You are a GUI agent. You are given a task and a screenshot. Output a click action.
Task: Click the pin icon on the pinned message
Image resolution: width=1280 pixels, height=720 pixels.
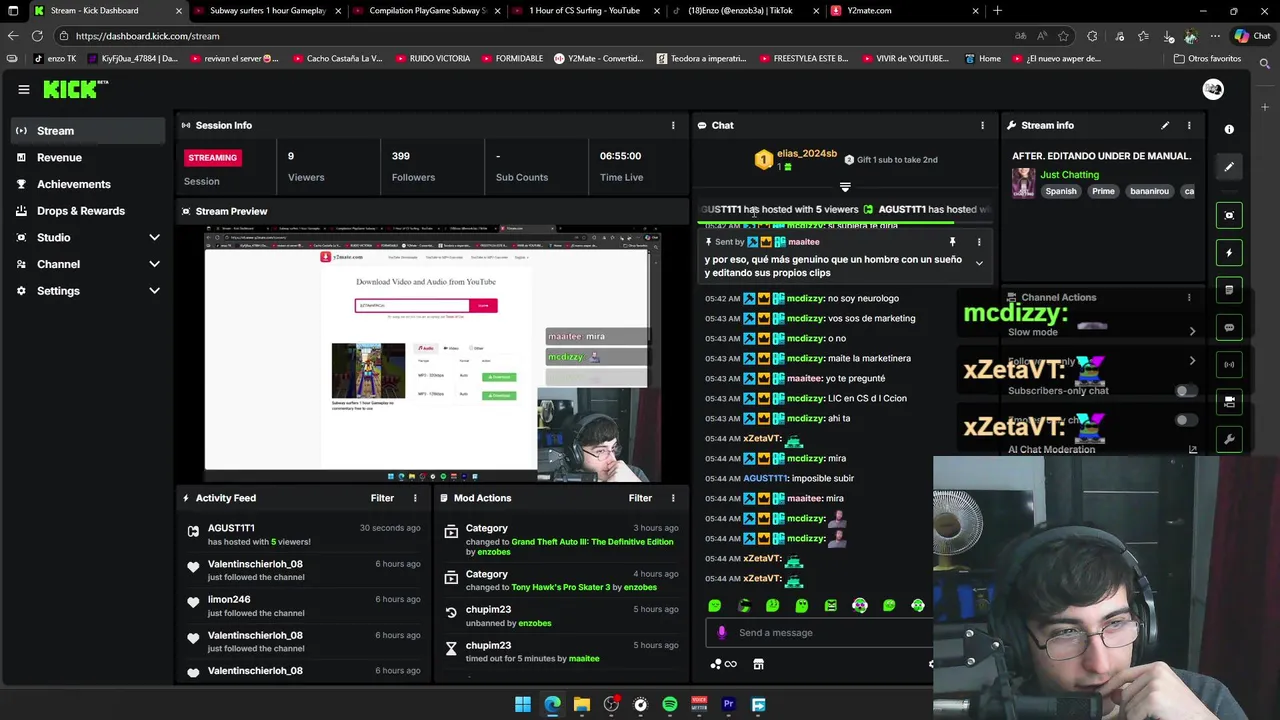(952, 242)
